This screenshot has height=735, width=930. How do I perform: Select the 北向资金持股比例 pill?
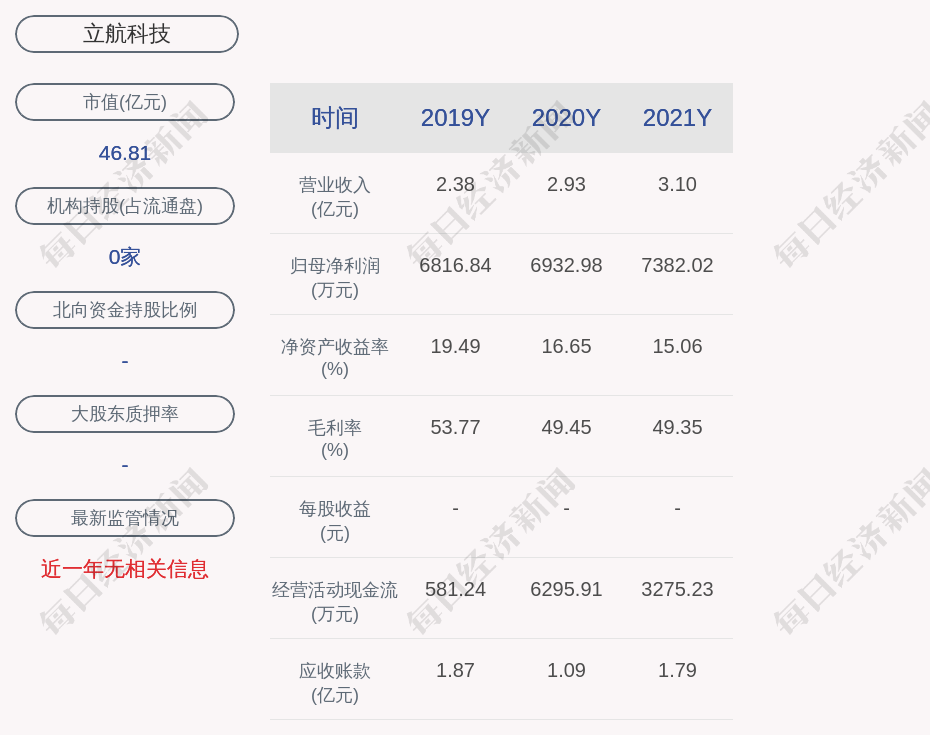(x=125, y=310)
